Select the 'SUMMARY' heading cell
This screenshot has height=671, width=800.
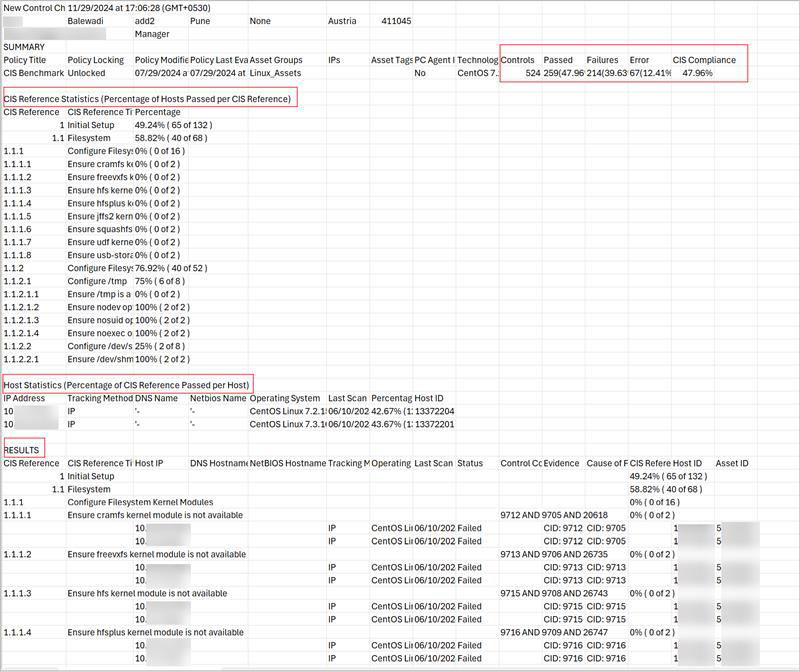pos(24,47)
